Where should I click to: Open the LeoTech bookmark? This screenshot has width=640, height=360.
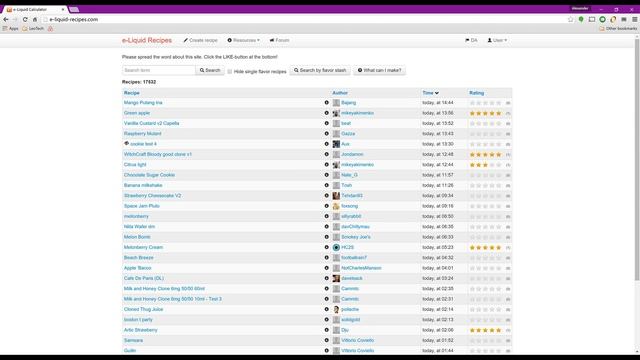click(x=33, y=29)
